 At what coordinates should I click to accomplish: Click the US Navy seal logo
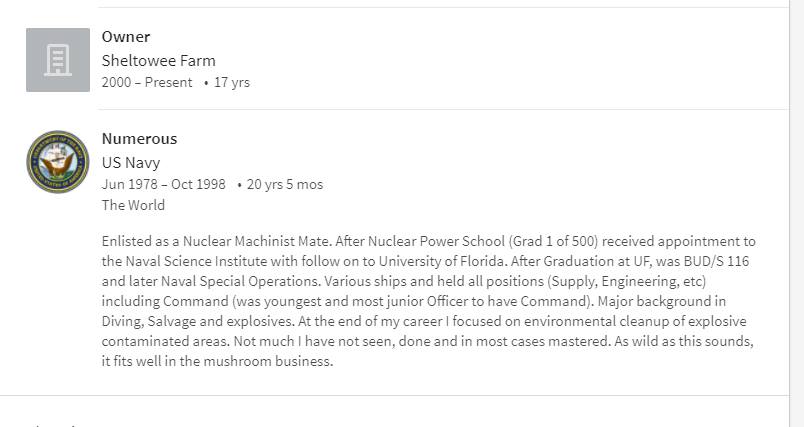58,162
